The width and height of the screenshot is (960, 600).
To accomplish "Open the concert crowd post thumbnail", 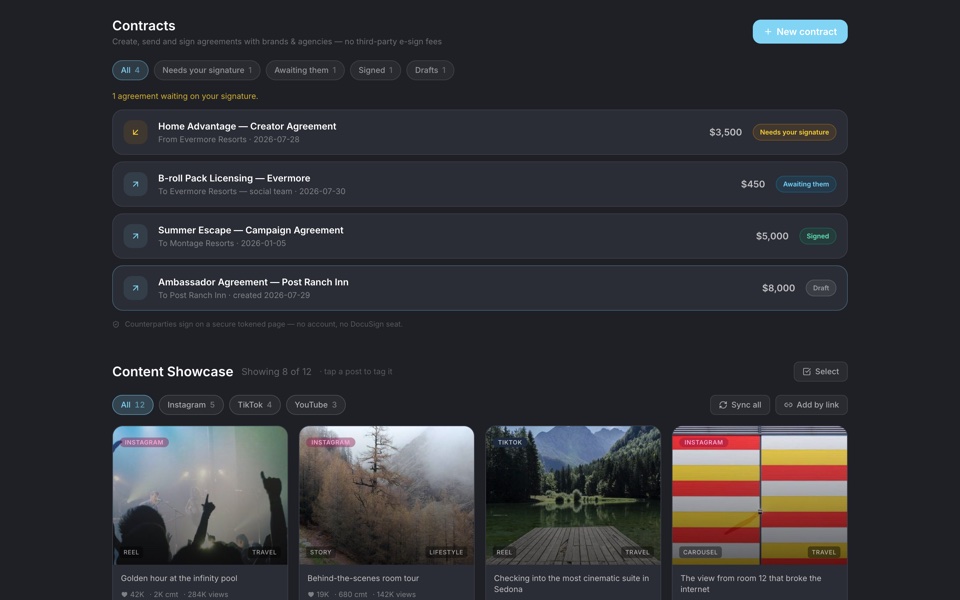I will [200, 495].
